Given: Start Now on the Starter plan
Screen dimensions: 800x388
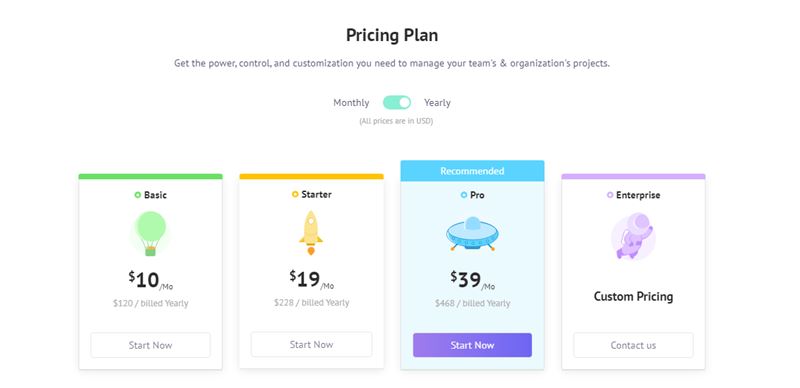Looking at the screenshot, I should [311, 345].
